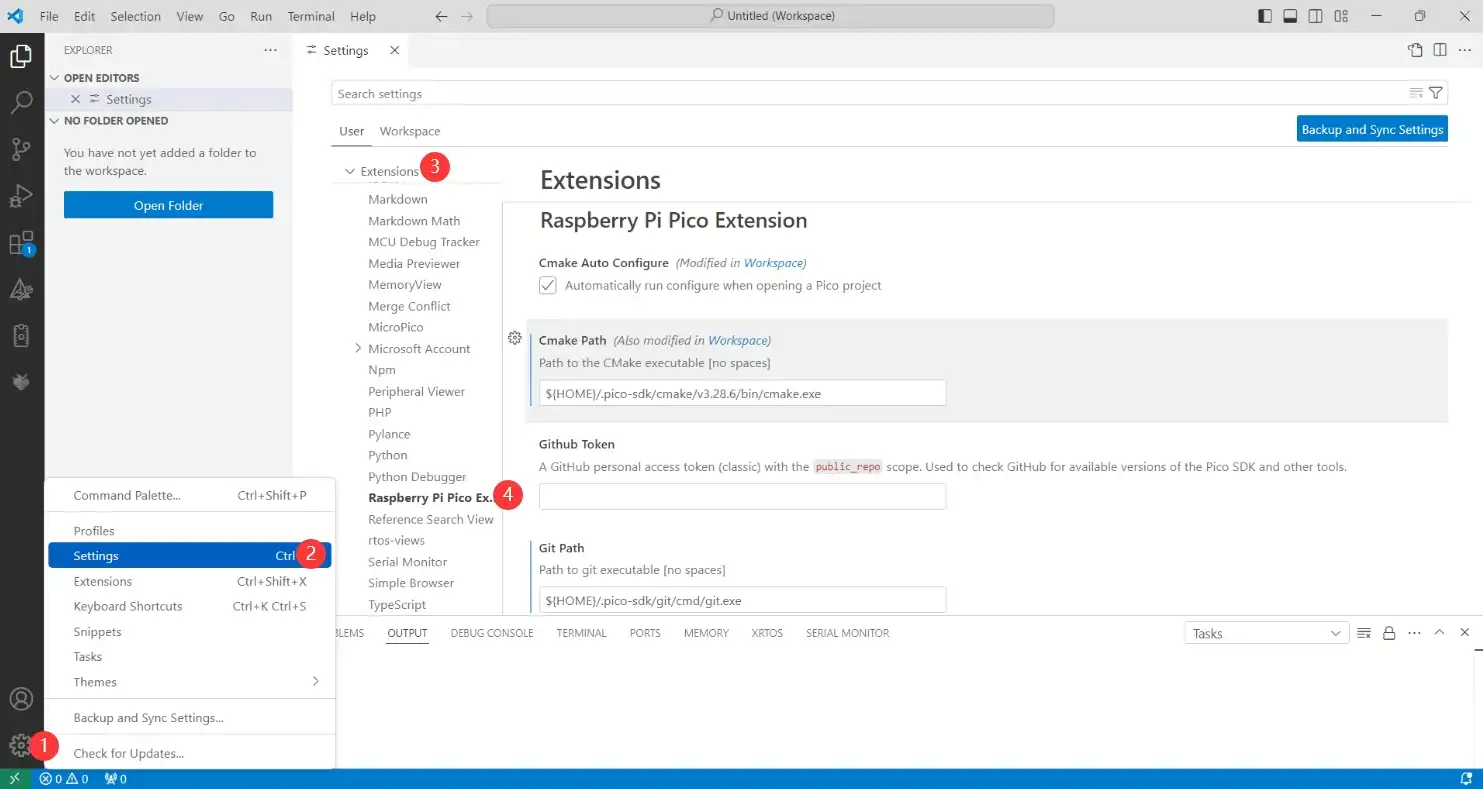Click the settings filter funnel icon
The image size is (1483, 789).
pyautogui.click(x=1436, y=93)
